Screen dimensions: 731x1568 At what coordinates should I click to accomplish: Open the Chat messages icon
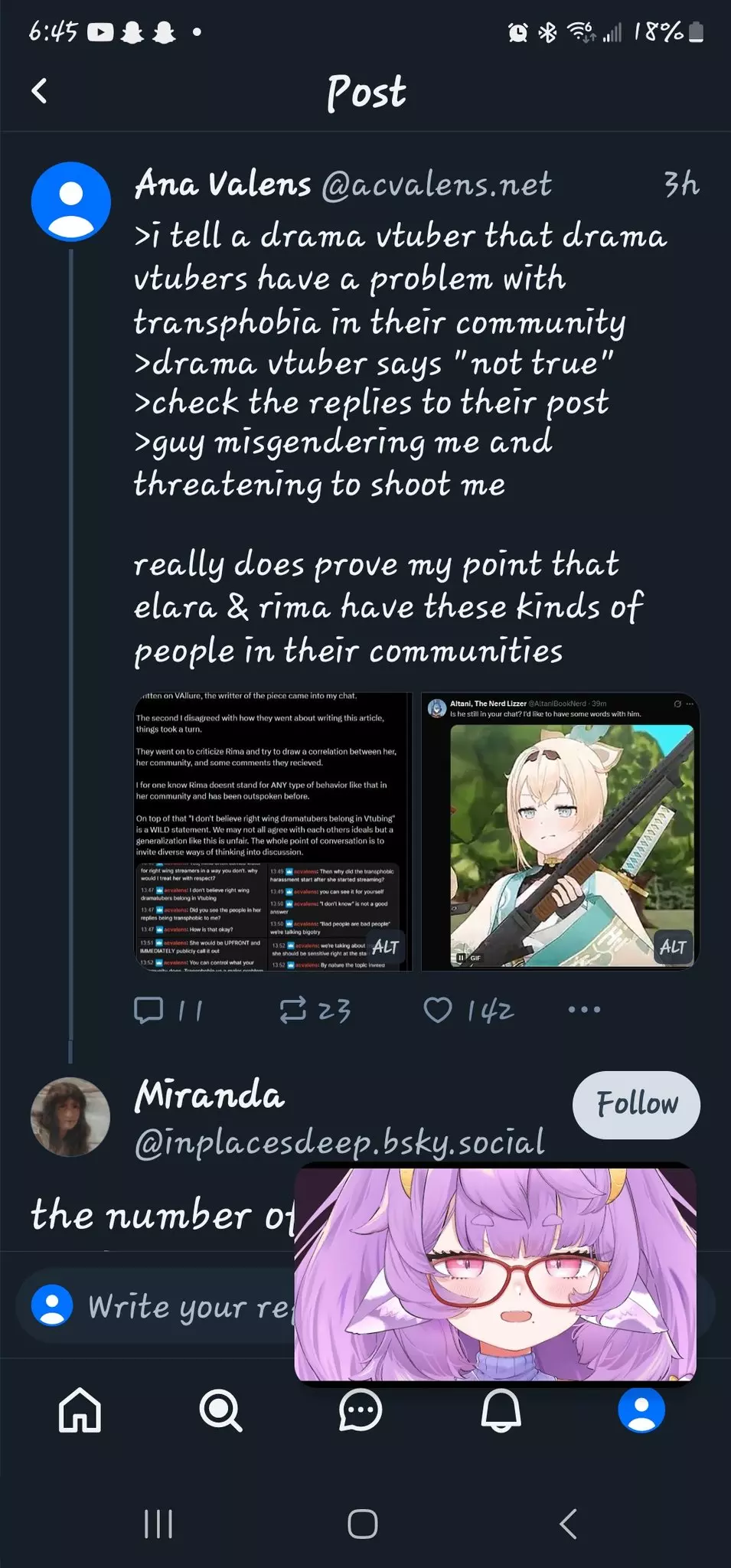point(361,1410)
